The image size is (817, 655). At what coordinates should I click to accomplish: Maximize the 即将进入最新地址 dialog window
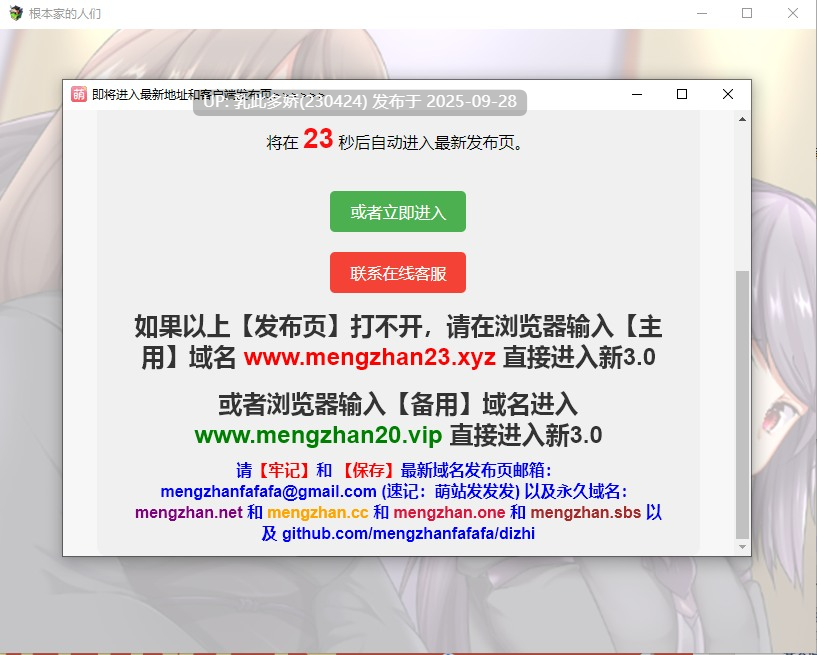(682, 94)
